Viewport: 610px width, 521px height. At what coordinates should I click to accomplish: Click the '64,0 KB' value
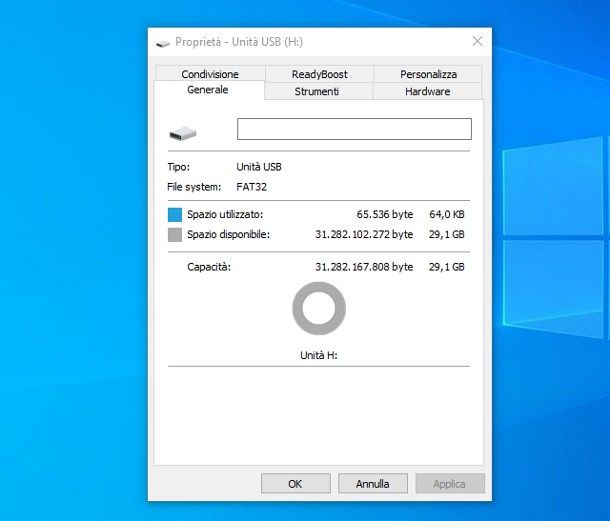[x=447, y=214]
